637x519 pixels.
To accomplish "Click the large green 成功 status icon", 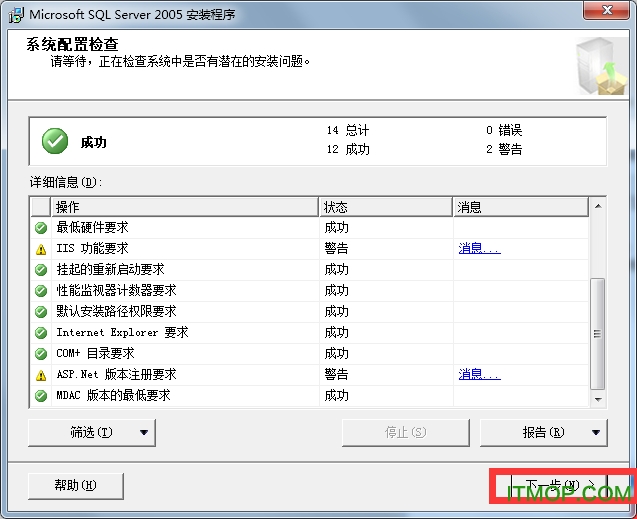I will (x=55, y=142).
